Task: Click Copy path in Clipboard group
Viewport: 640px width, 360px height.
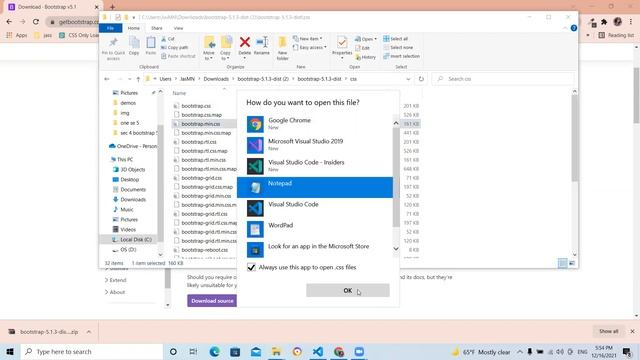Action: point(175,47)
